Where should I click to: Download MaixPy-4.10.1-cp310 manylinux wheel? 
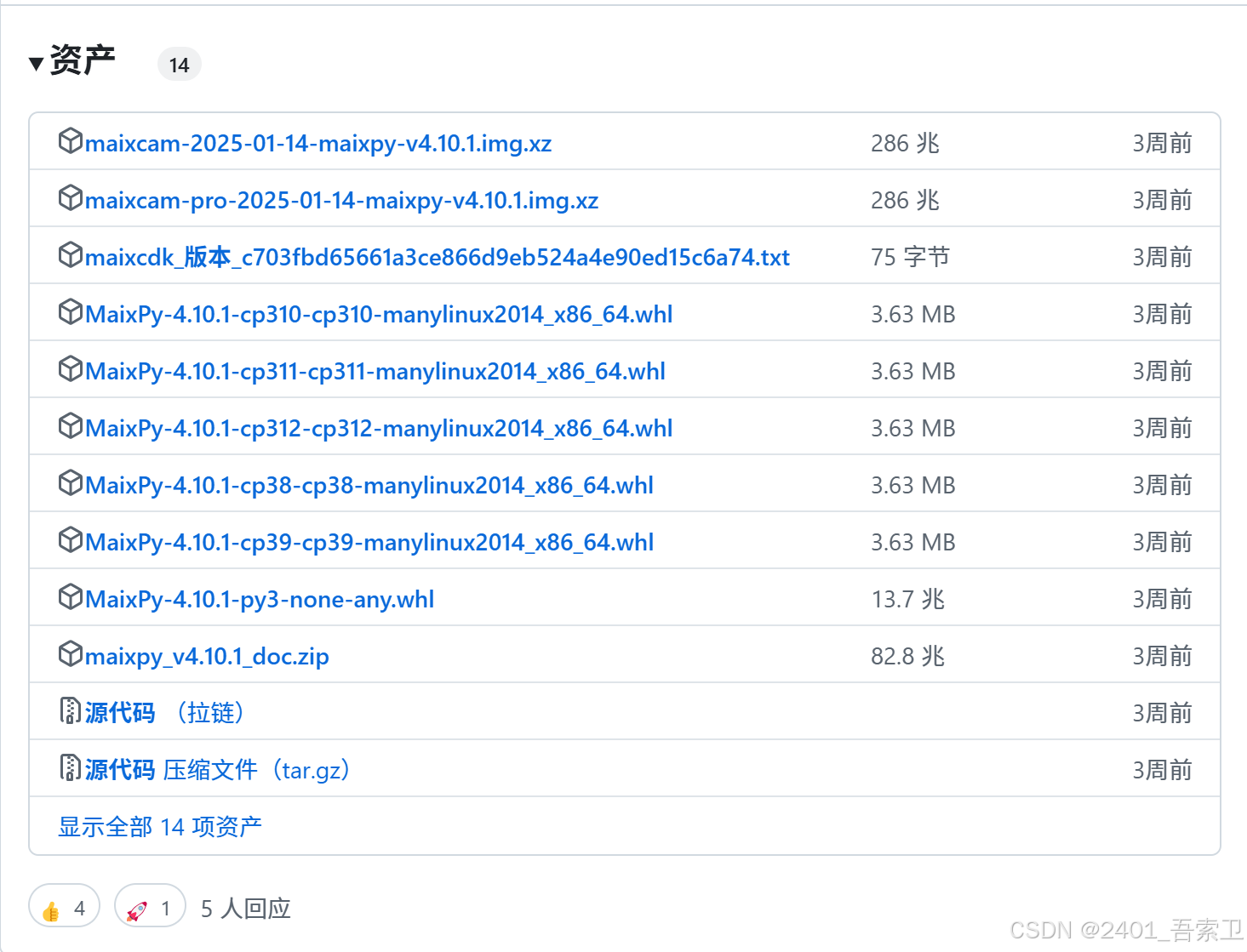[379, 314]
